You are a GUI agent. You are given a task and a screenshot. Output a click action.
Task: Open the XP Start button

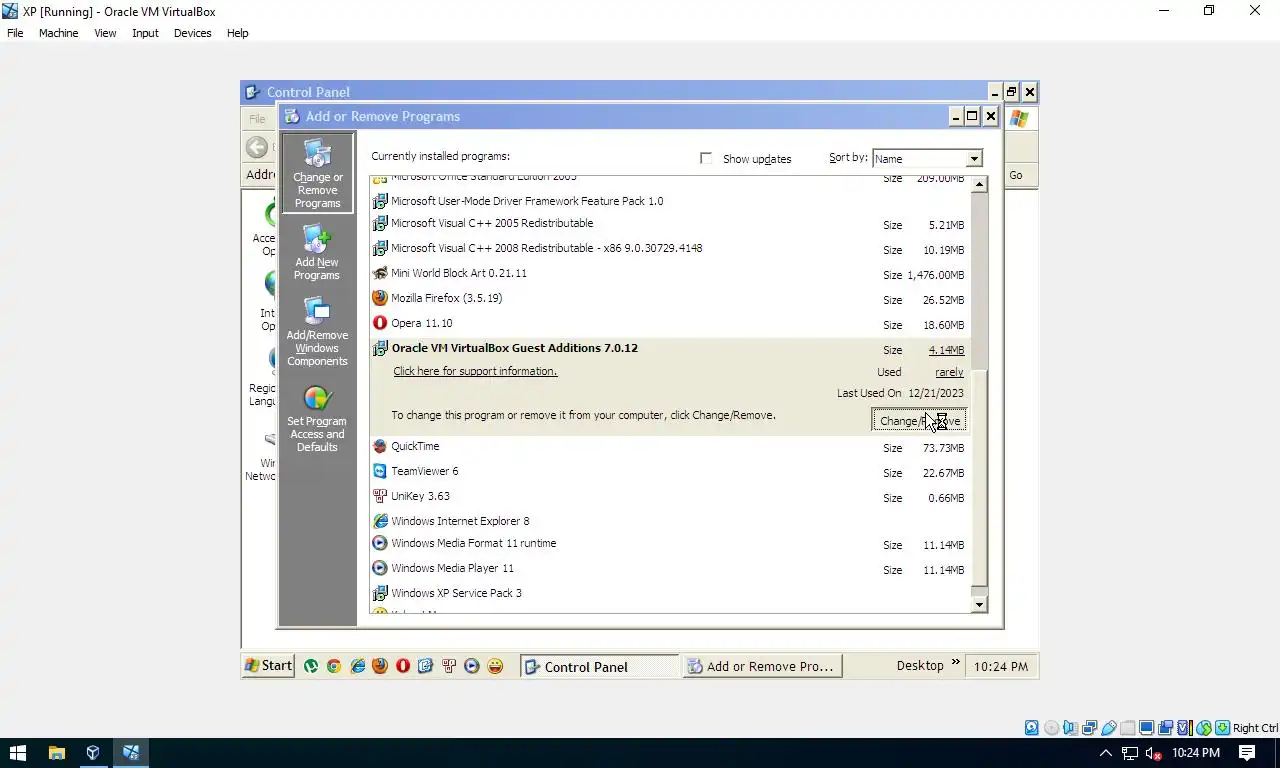[x=268, y=666]
